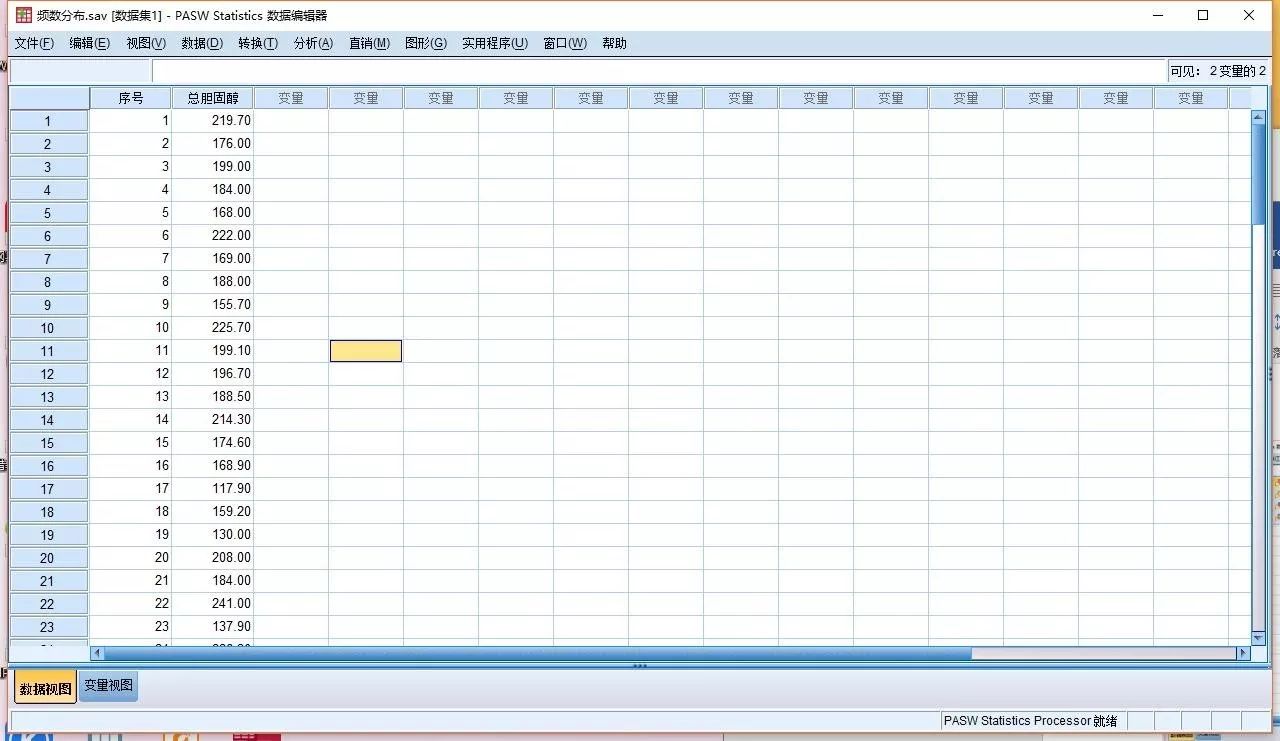Image resolution: width=1280 pixels, height=741 pixels.
Task: Select the cell with value 208.00
Action: tap(212, 557)
